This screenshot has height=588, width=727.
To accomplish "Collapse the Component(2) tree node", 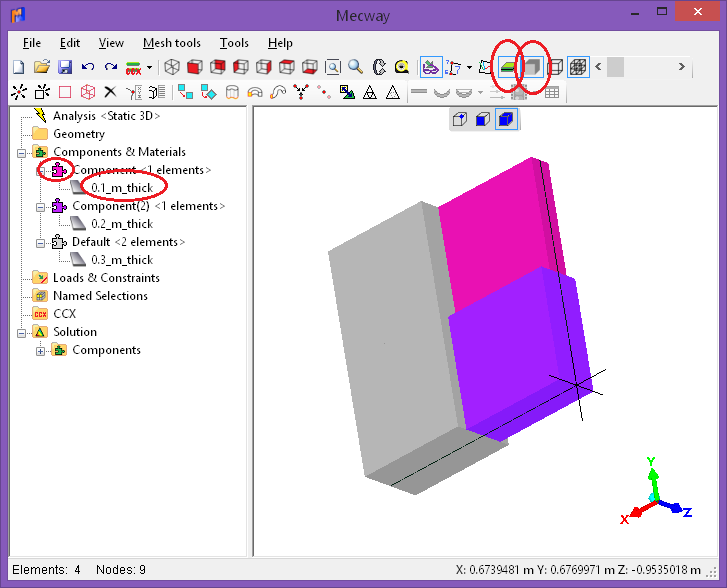I will click(40, 207).
